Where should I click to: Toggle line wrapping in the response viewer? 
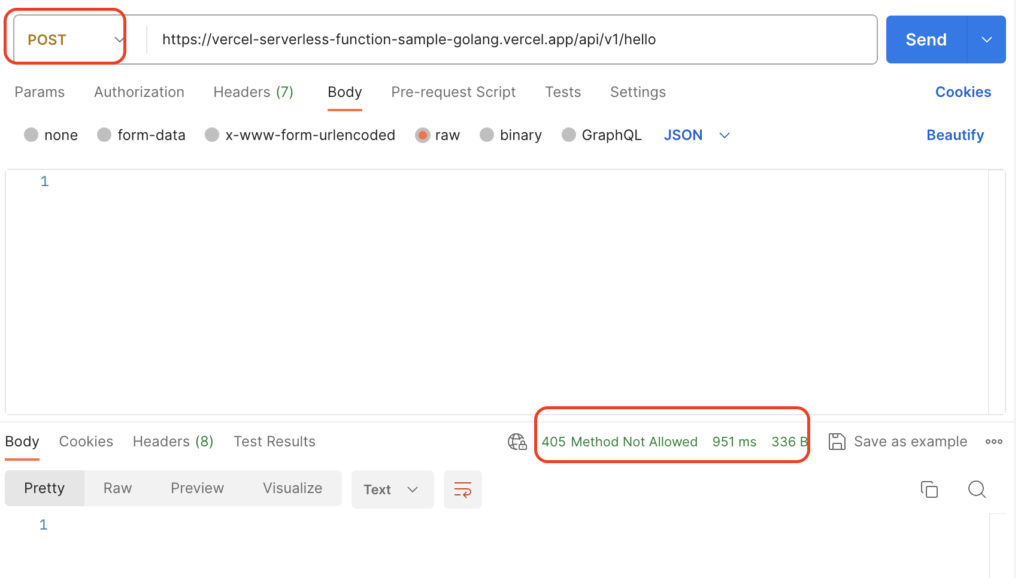[462, 489]
